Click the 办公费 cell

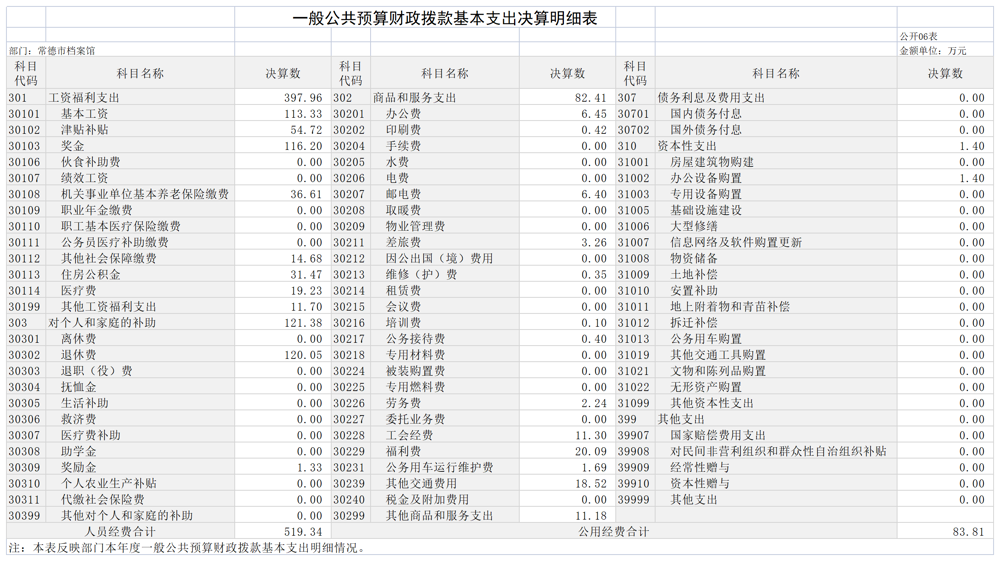403,113
